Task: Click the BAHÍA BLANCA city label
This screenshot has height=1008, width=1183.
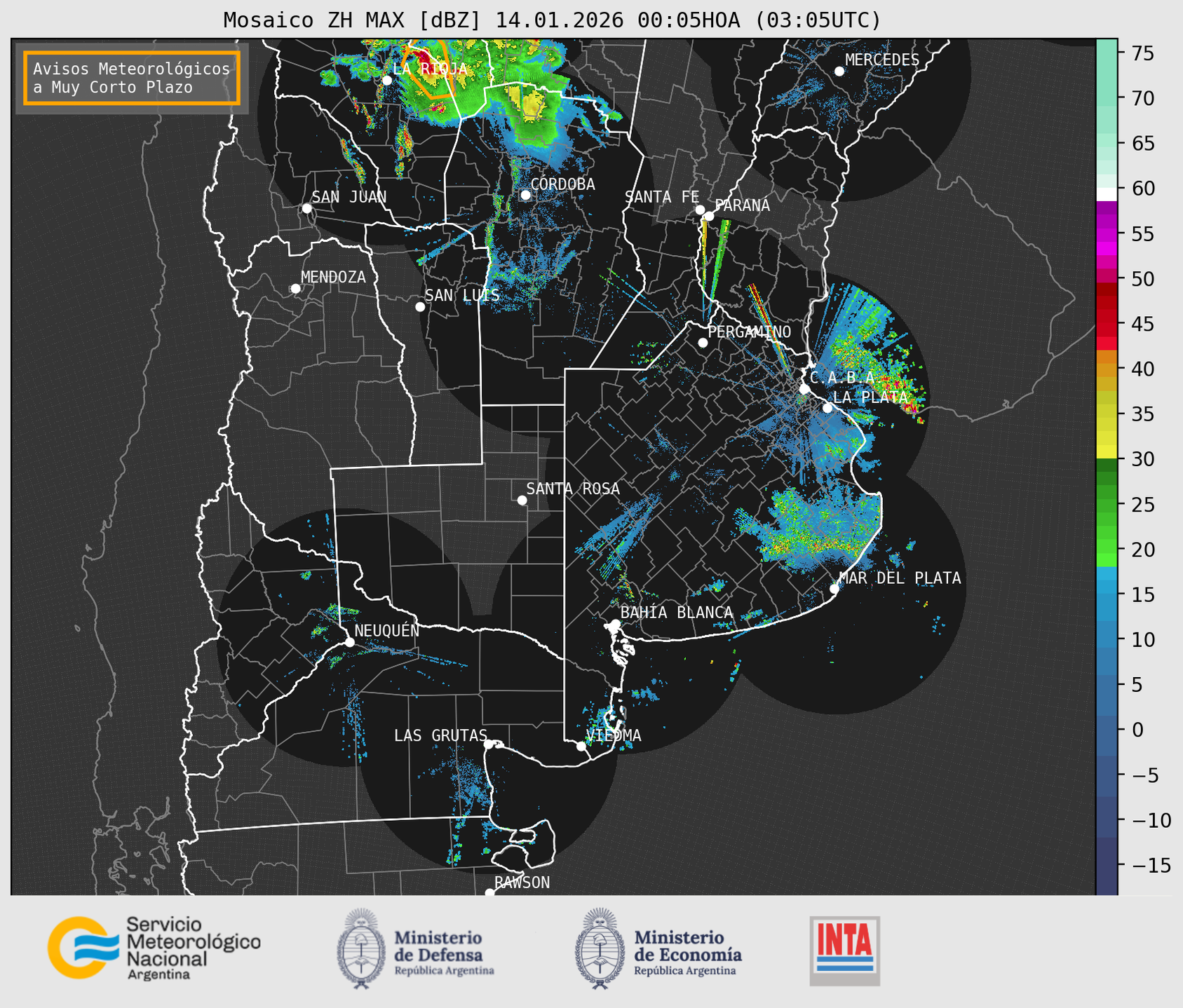Action: [677, 612]
